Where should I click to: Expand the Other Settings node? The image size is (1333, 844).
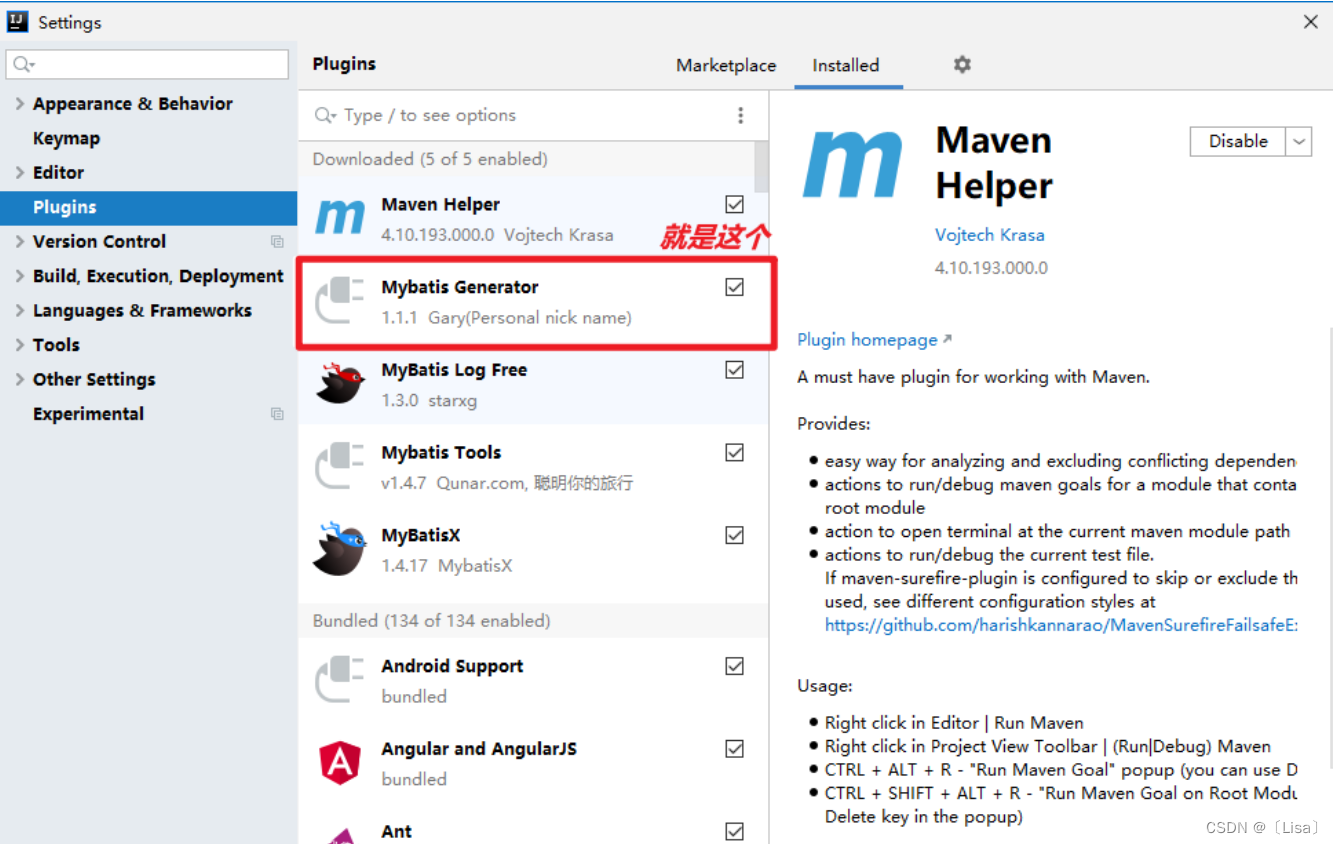(x=20, y=380)
